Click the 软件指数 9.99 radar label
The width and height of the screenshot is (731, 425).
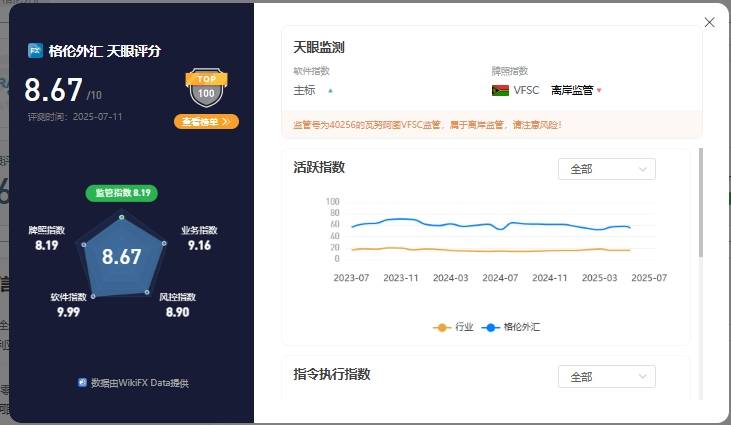pyautogui.click(x=69, y=306)
